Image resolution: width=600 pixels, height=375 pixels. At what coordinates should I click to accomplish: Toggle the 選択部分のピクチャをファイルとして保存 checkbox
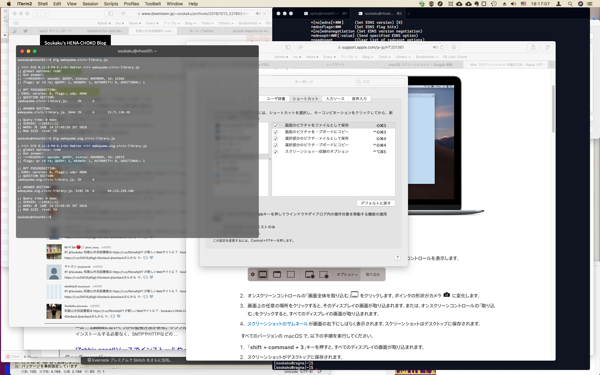pos(276,139)
